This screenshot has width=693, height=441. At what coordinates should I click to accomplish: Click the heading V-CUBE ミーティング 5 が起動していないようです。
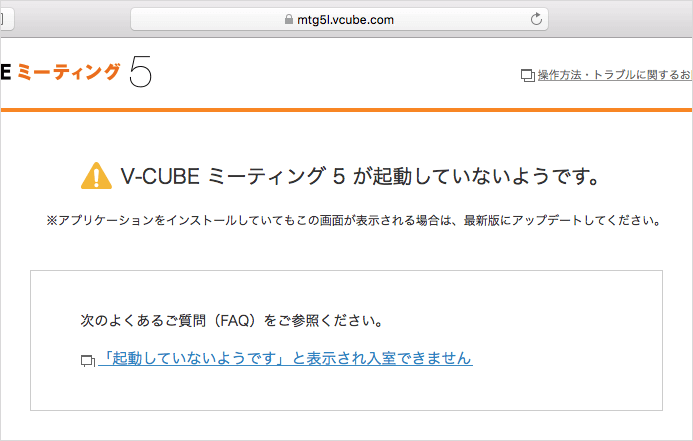pyautogui.click(x=360, y=176)
